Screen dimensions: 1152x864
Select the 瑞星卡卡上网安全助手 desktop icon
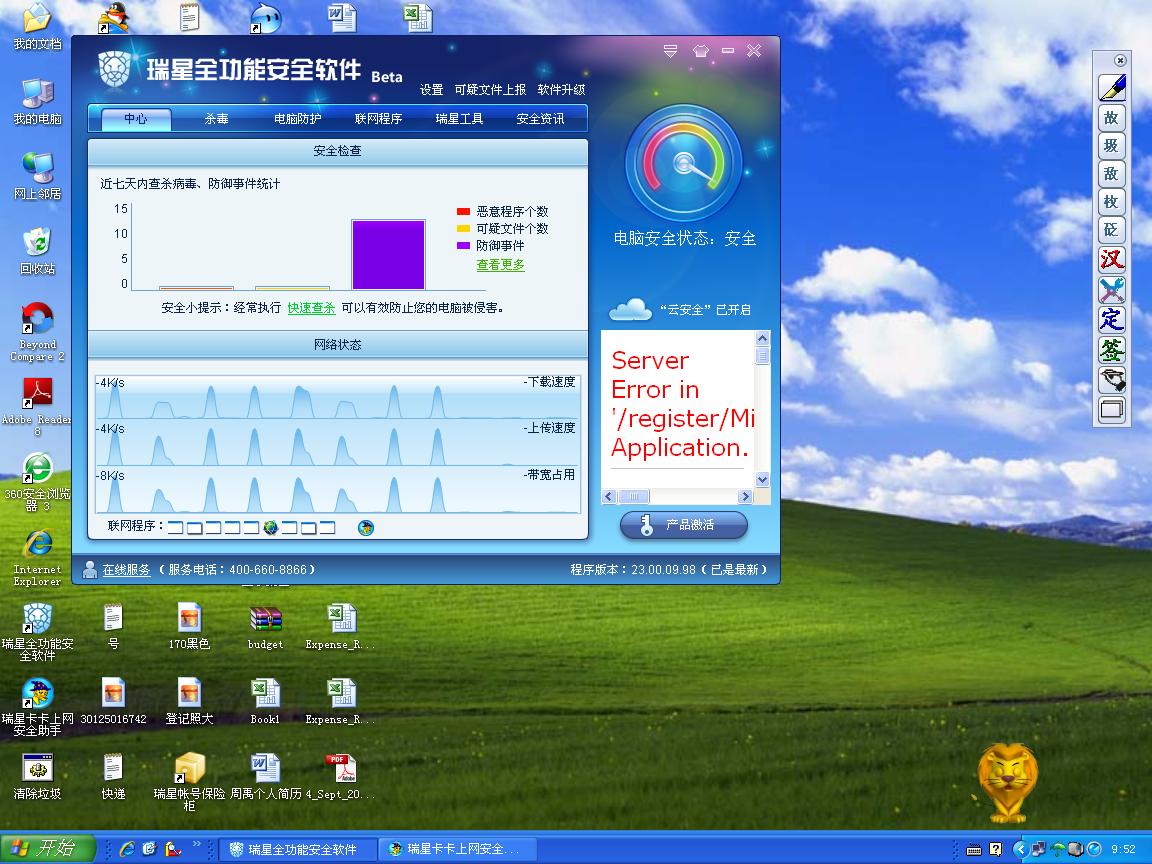[37, 707]
